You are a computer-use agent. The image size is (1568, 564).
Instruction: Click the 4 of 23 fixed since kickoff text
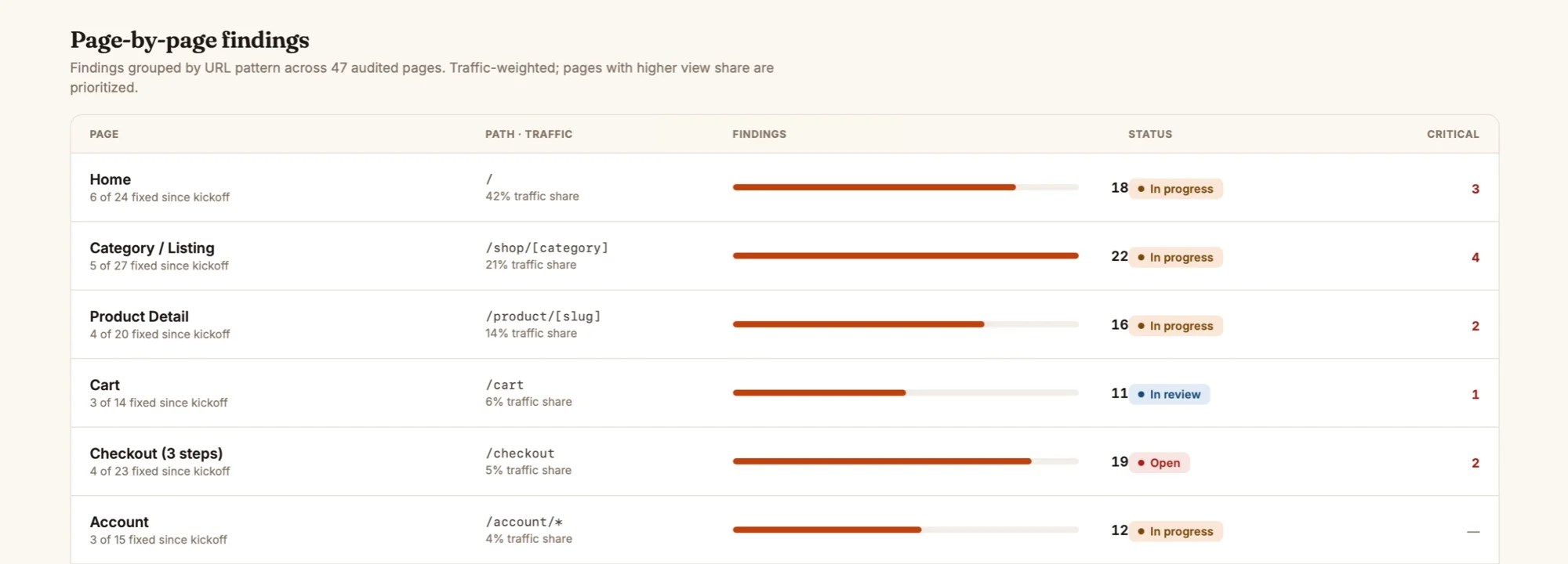[x=160, y=472]
